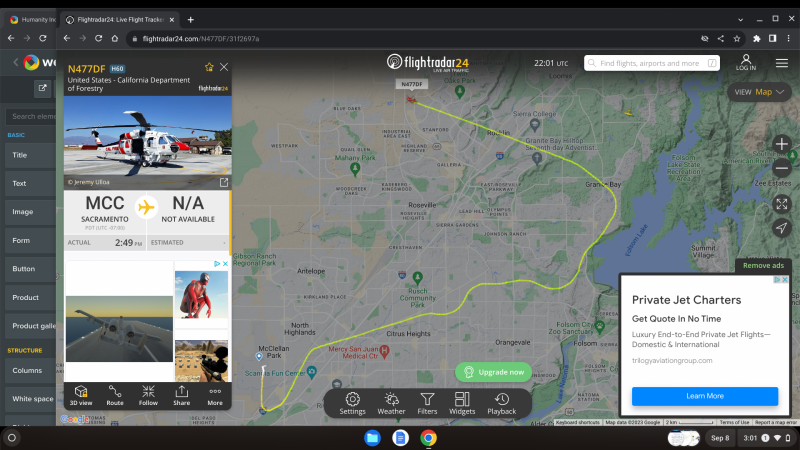Open Chrome from the shelf
Image resolution: width=800 pixels, height=450 pixels.
tap(429, 438)
